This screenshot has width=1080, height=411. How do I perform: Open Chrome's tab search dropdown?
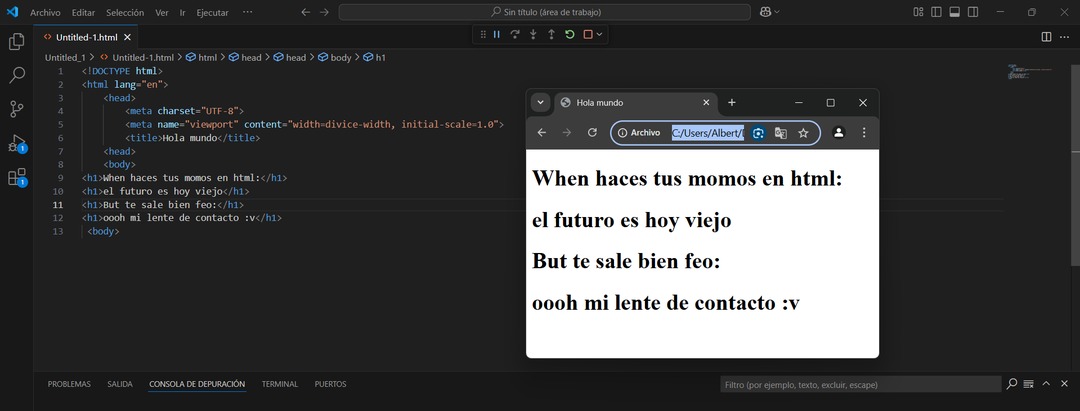tap(541, 103)
